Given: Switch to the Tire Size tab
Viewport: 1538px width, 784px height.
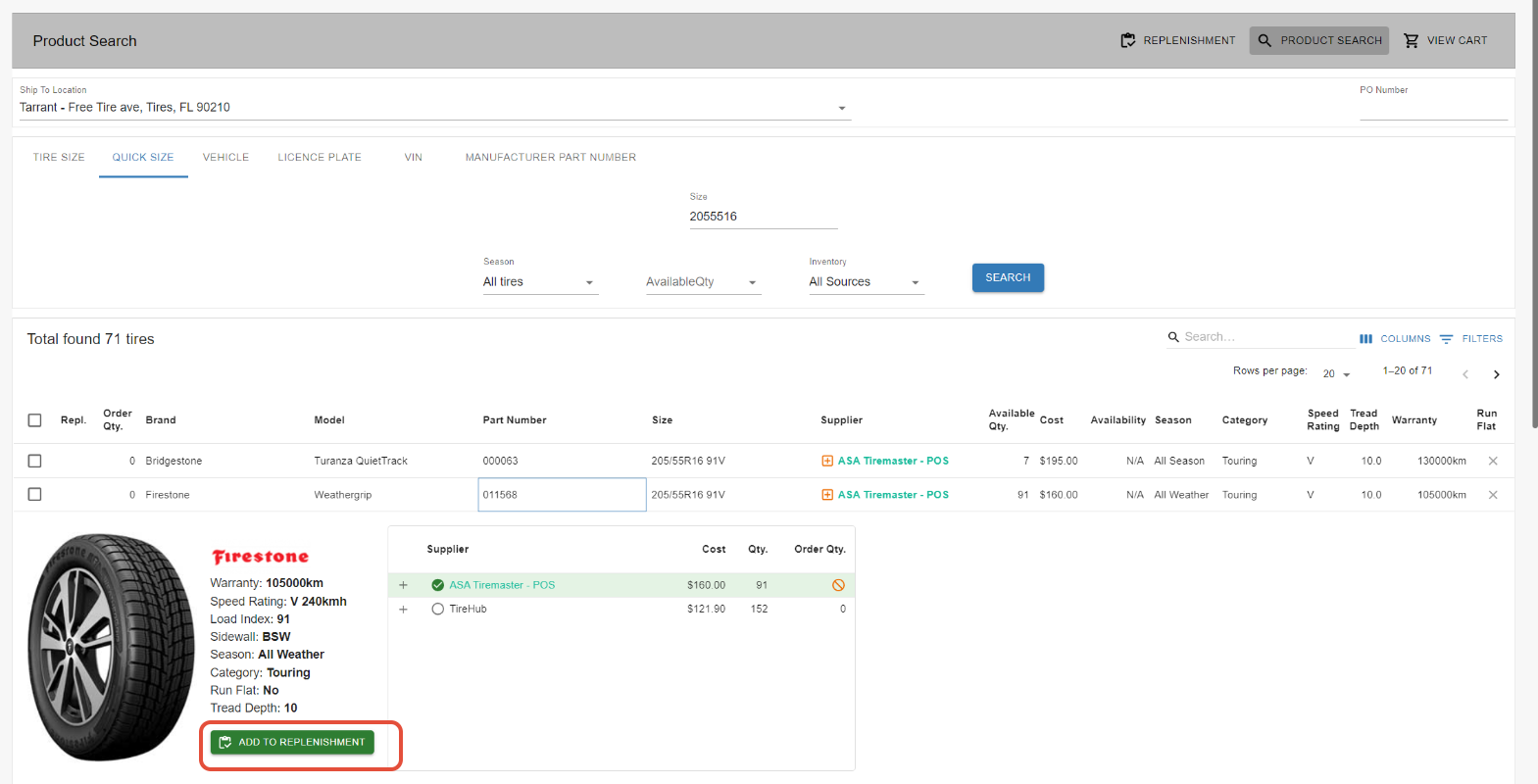Looking at the screenshot, I should (59, 157).
